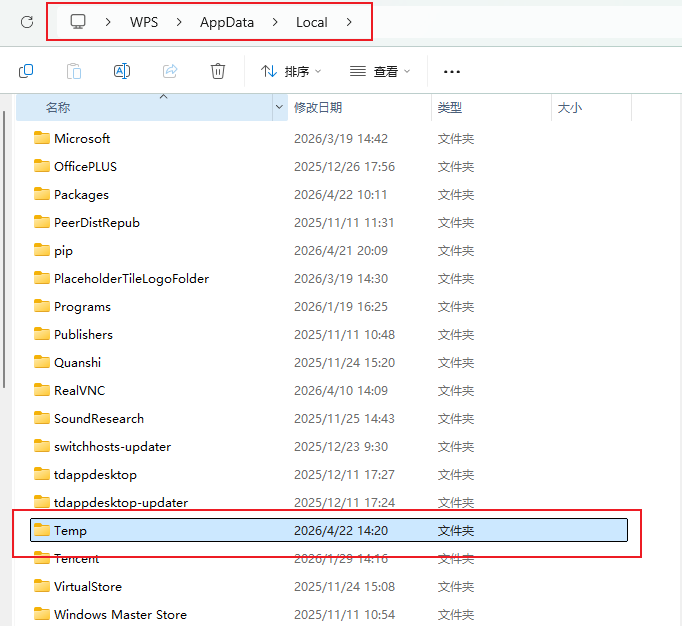
Task: Sort by the 类型 column header
Action: point(450,107)
